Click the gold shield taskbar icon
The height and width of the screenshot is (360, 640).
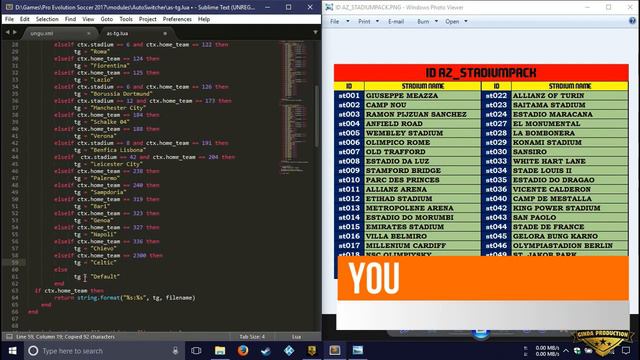(312, 351)
